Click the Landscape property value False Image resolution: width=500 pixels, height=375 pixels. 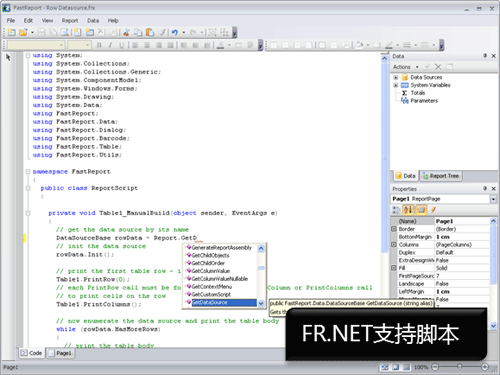coord(462,284)
